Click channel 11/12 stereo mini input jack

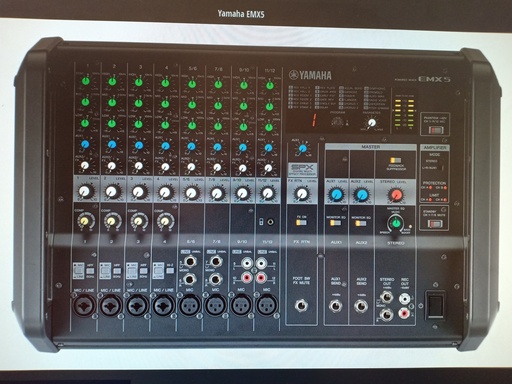269,222
